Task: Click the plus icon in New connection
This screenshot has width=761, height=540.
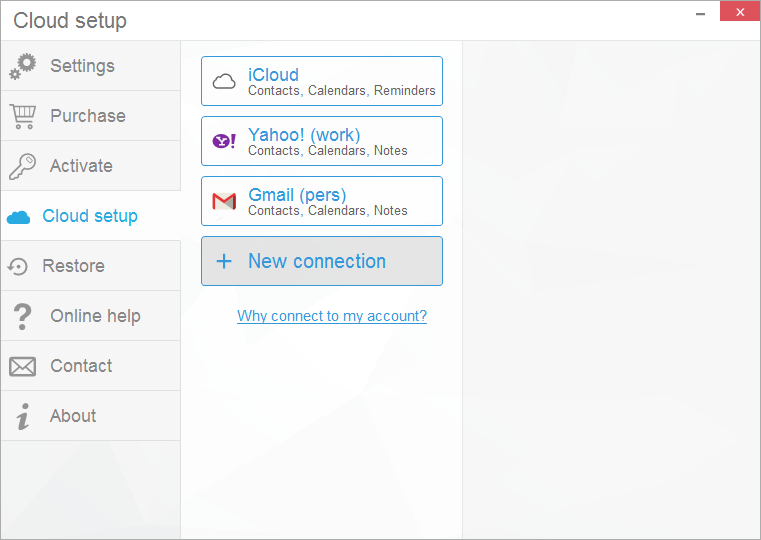Action: click(224, 261)
